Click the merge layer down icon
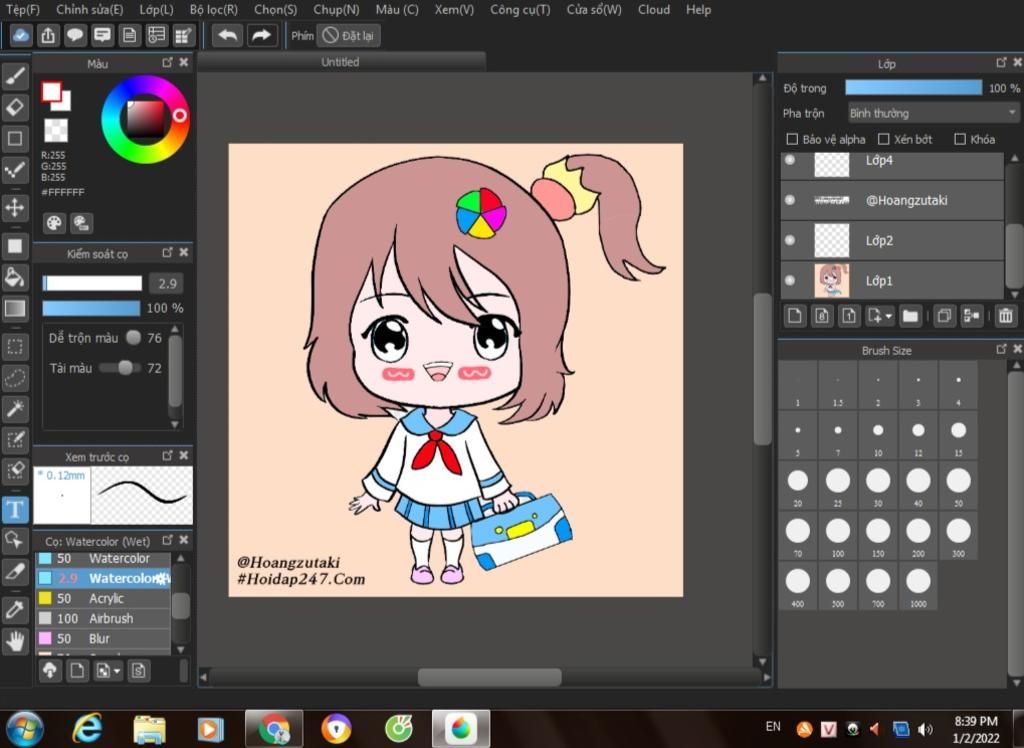 coord(972,316)
